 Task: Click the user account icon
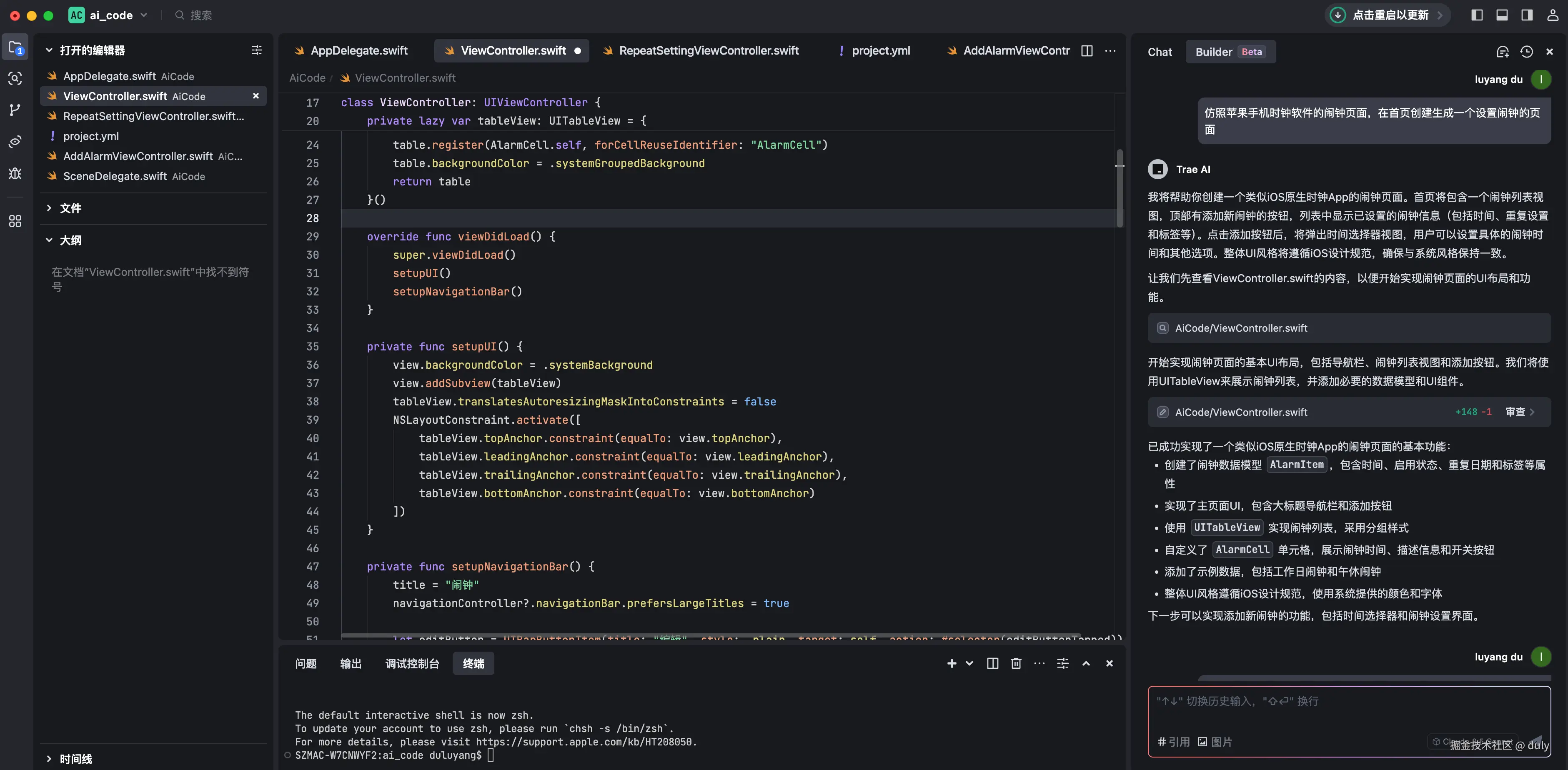1553,15
